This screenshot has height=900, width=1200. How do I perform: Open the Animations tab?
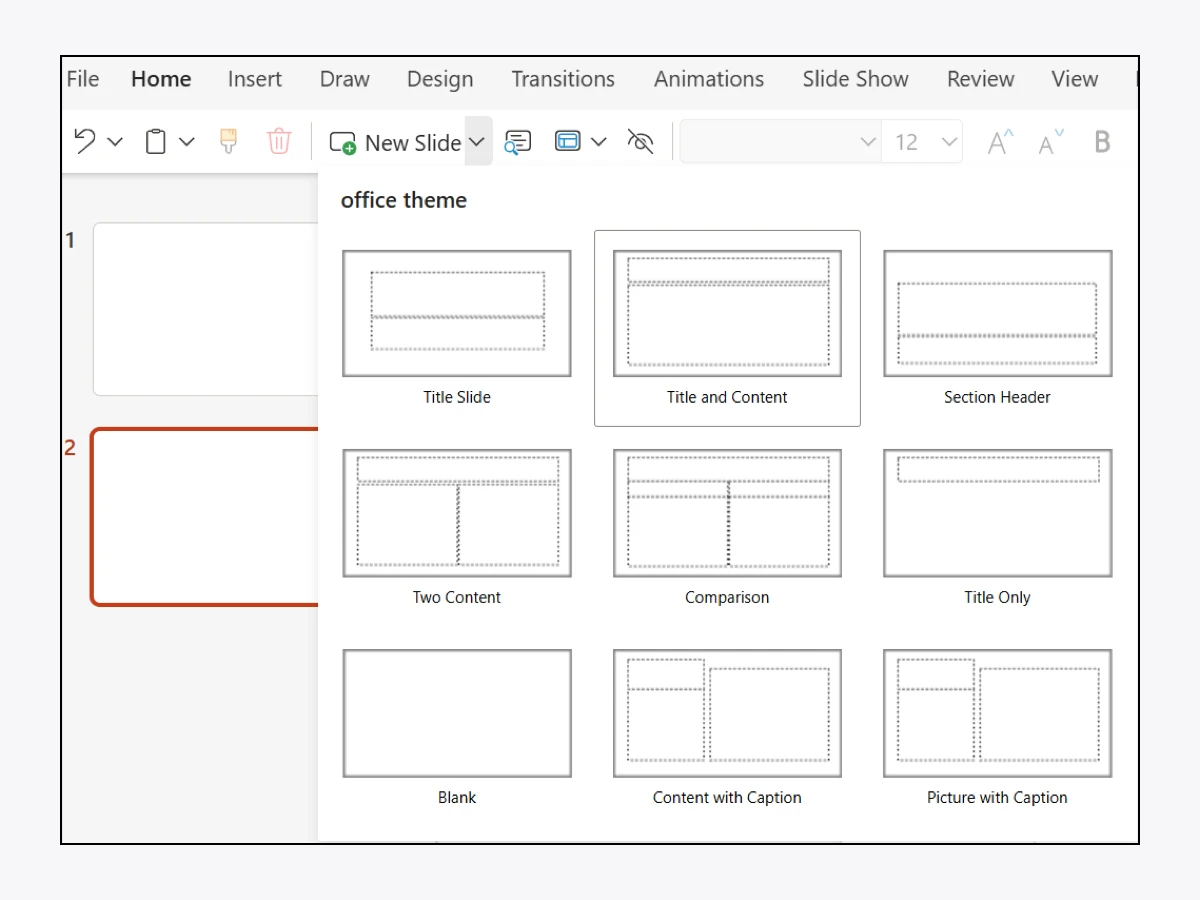point(709,79)
